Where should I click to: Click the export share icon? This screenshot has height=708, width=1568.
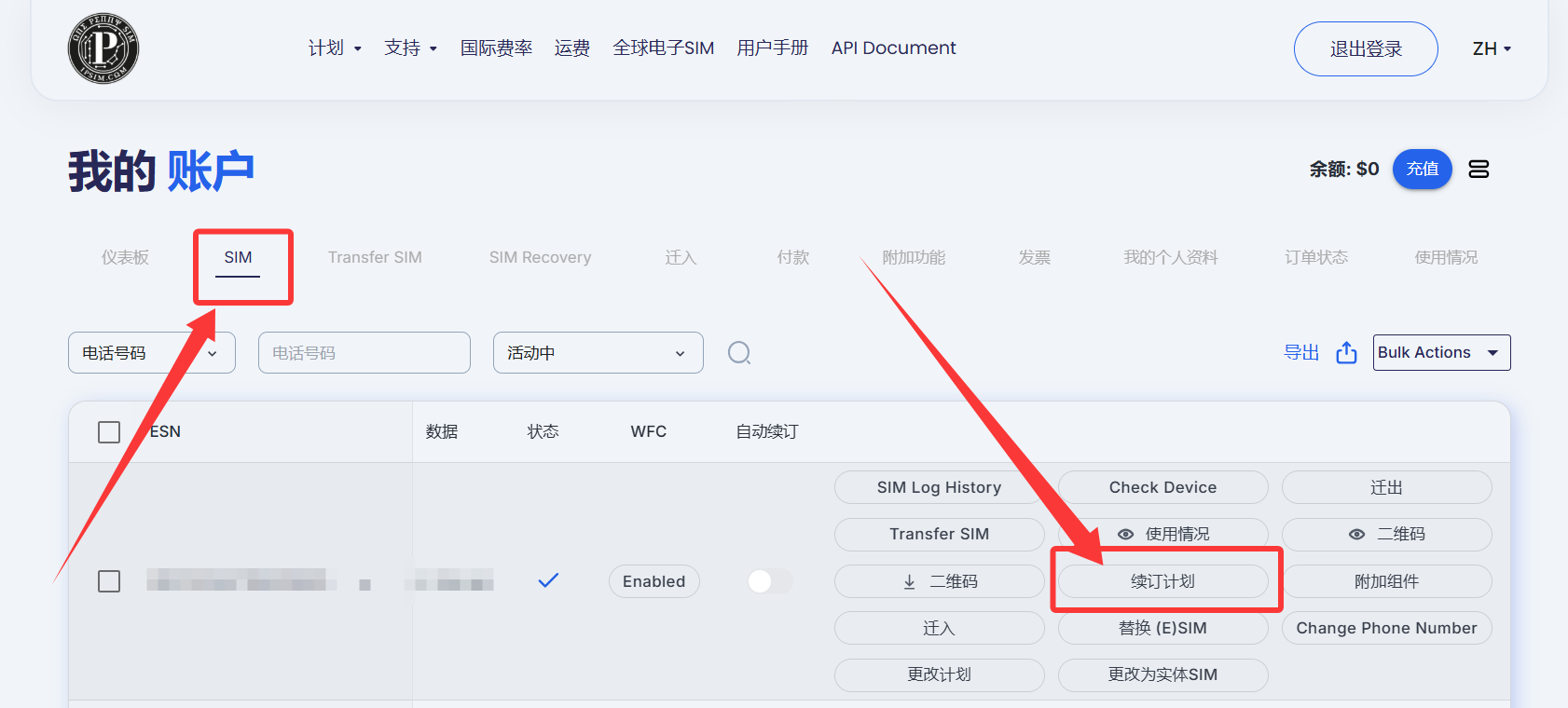click(x=1346, y=352)
